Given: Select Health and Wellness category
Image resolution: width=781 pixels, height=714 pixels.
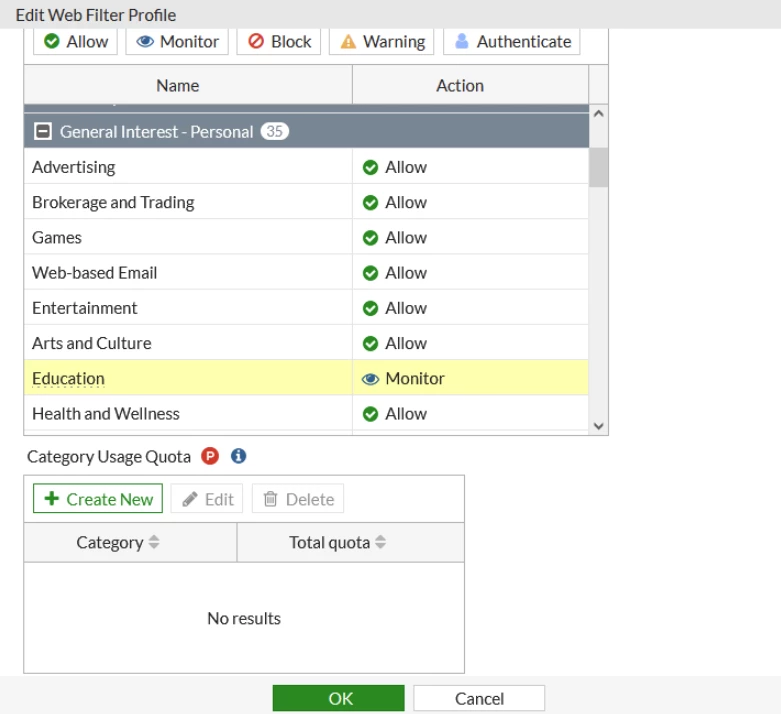Looking at the screenshot, I should click(306, 414).
